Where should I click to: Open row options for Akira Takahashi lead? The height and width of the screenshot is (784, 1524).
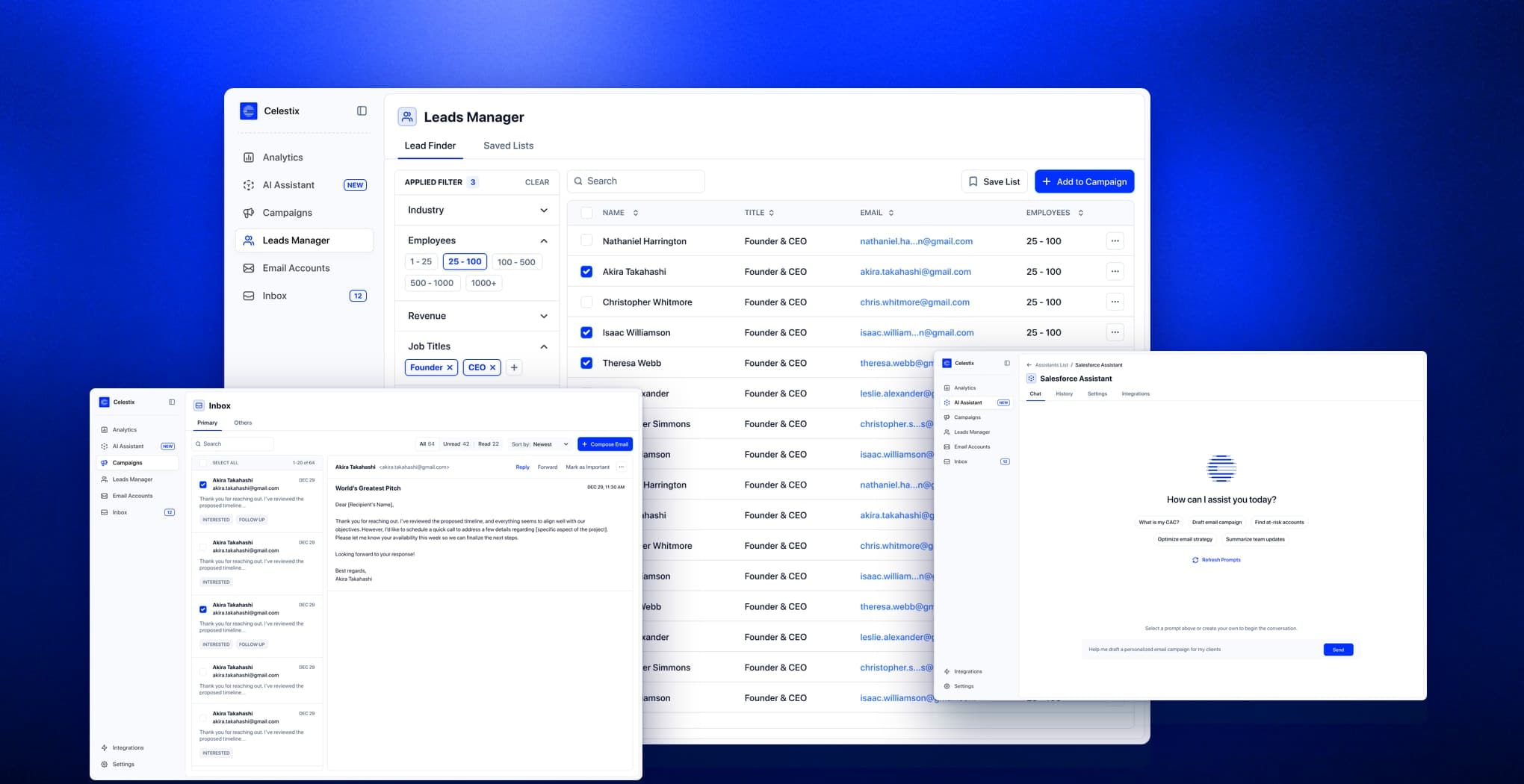[1115, 272]
